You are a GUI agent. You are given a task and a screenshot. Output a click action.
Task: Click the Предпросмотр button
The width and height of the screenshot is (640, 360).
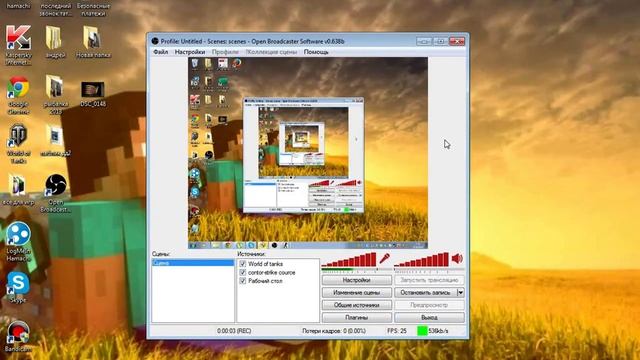tap(429, 305)
